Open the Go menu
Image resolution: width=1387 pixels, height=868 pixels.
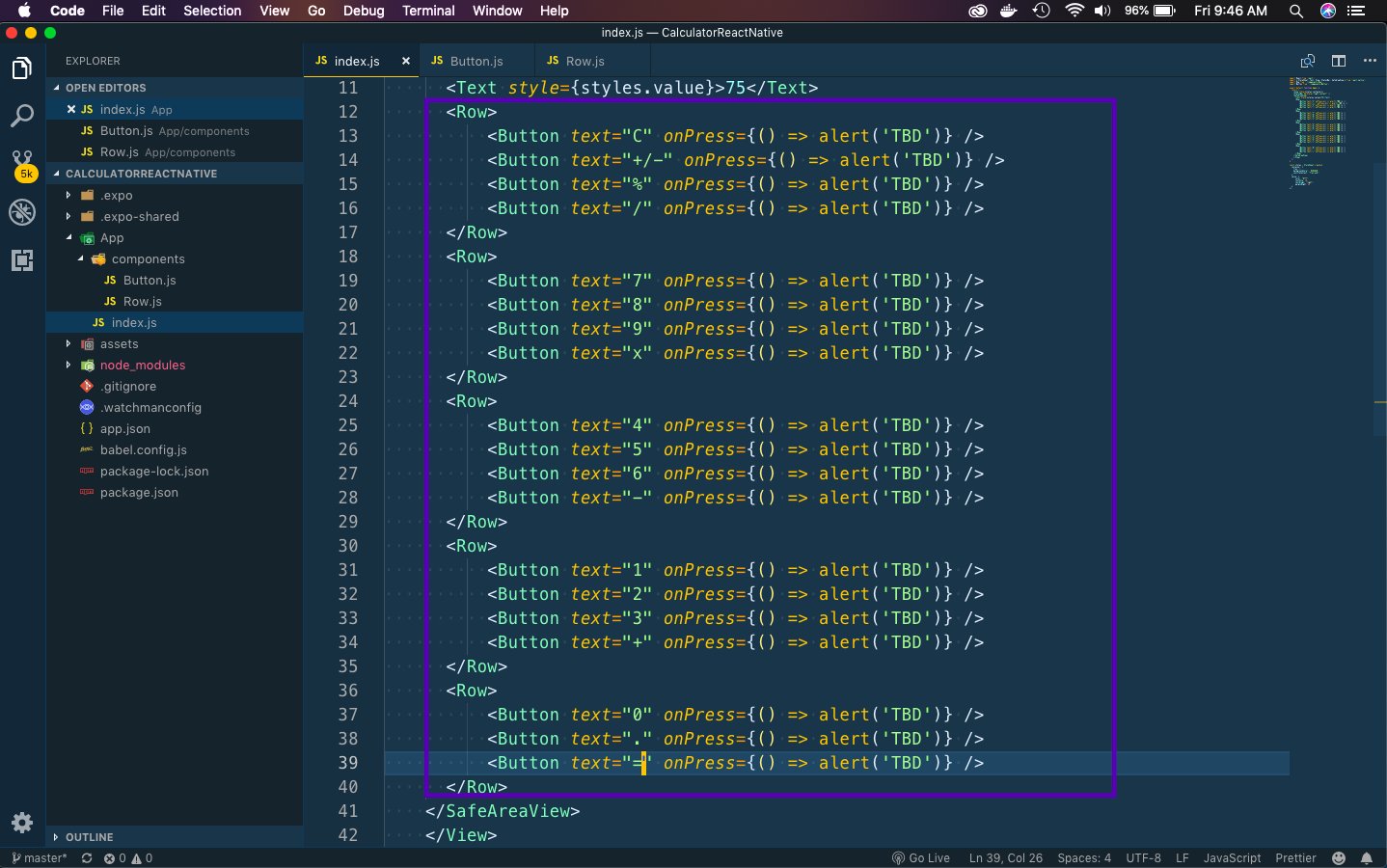pyautogui.click(x=316, y=11)
